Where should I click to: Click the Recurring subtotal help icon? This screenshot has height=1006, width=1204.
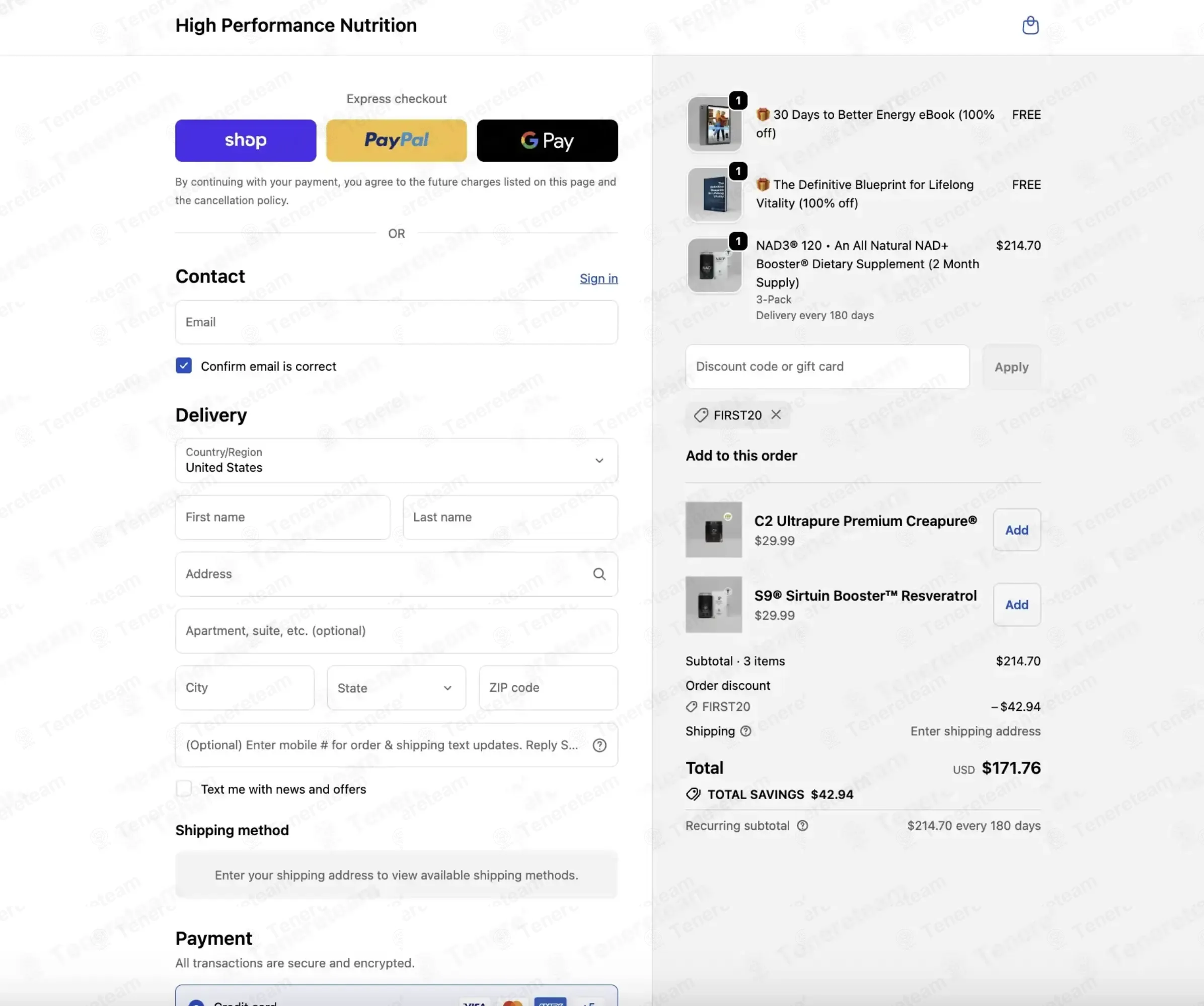pos(803,825)
